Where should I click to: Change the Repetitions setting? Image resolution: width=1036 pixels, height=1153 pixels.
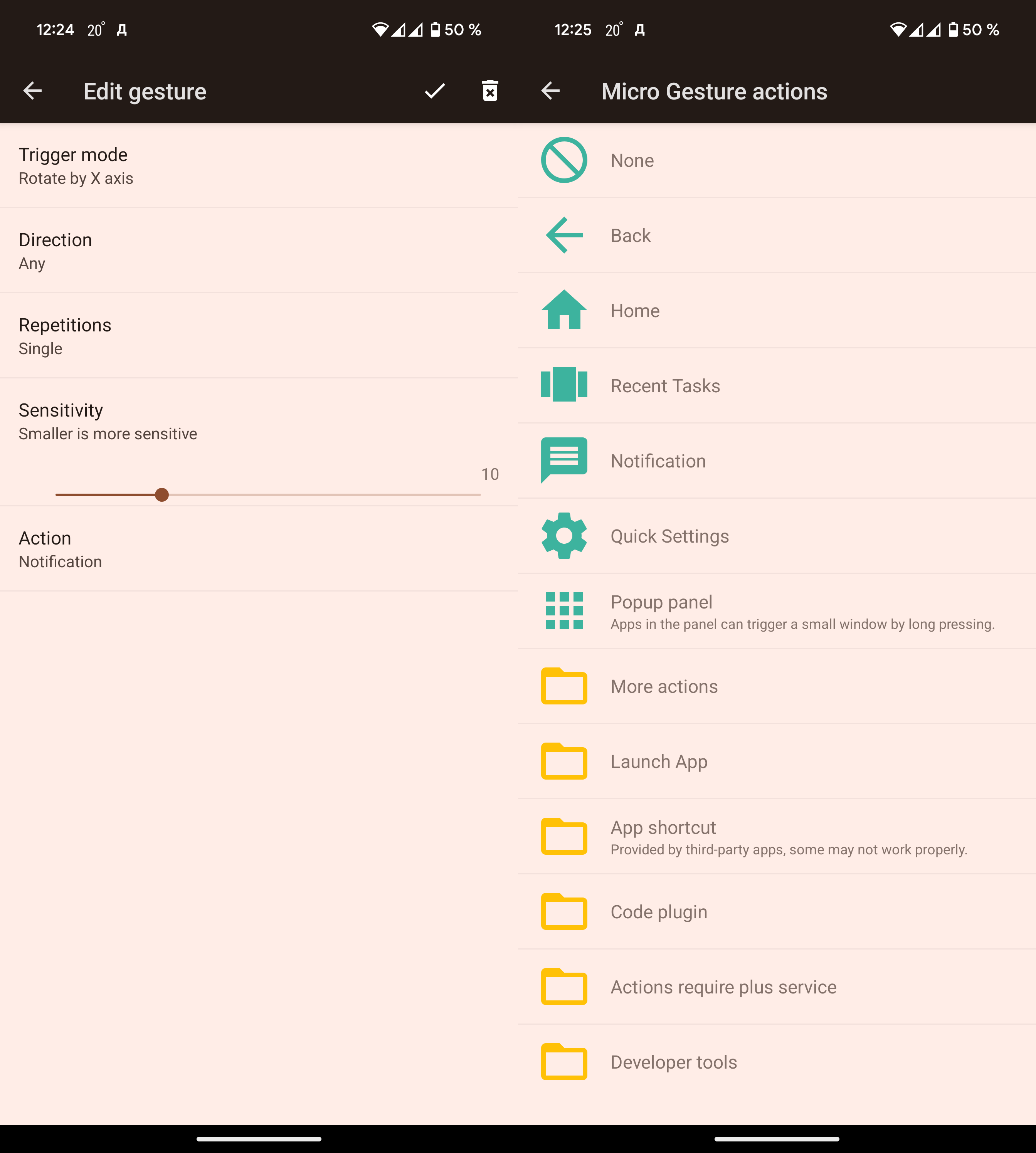pyautogui.click(x=259, y=336)
